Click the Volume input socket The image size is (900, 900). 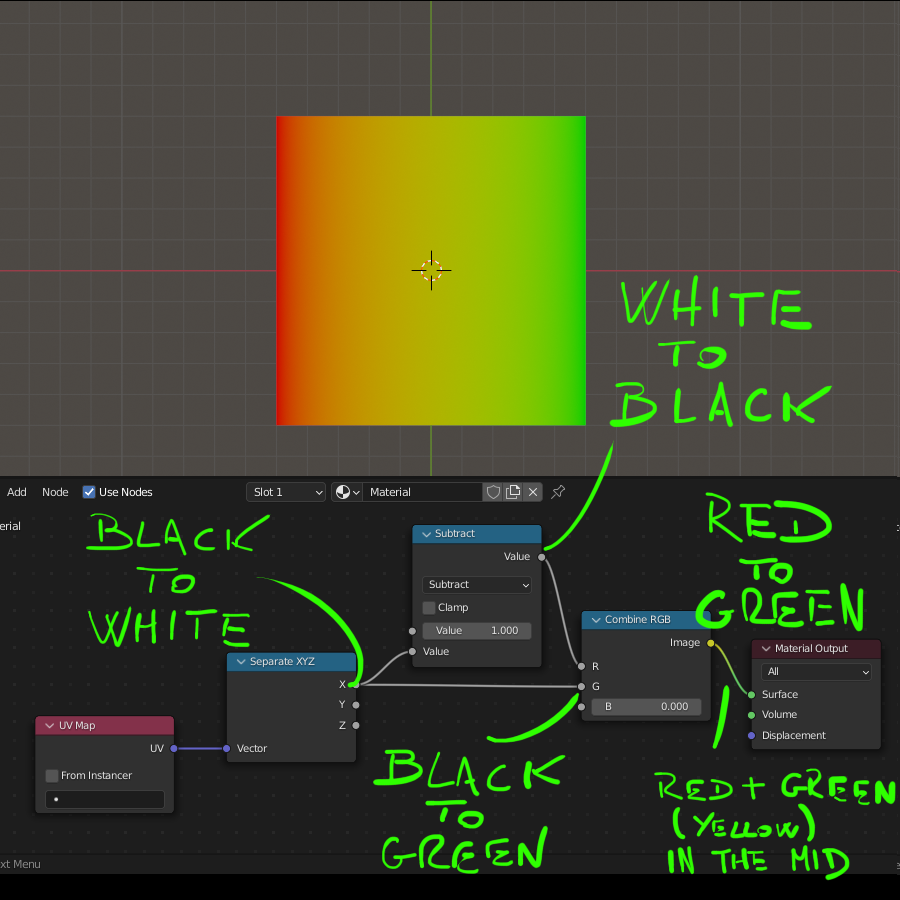(x=751, y=715)
